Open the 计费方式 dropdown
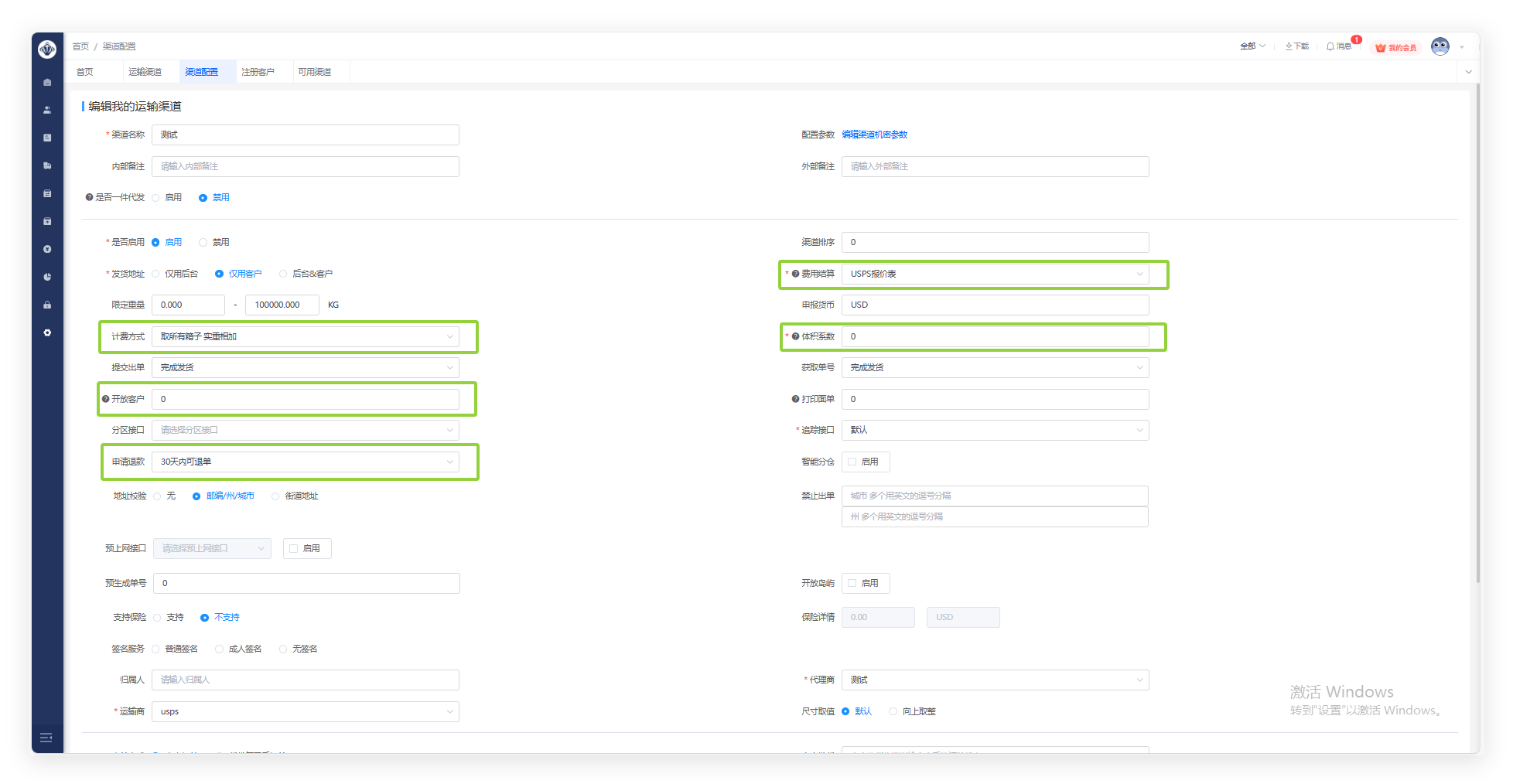 (x=305, y=336)
